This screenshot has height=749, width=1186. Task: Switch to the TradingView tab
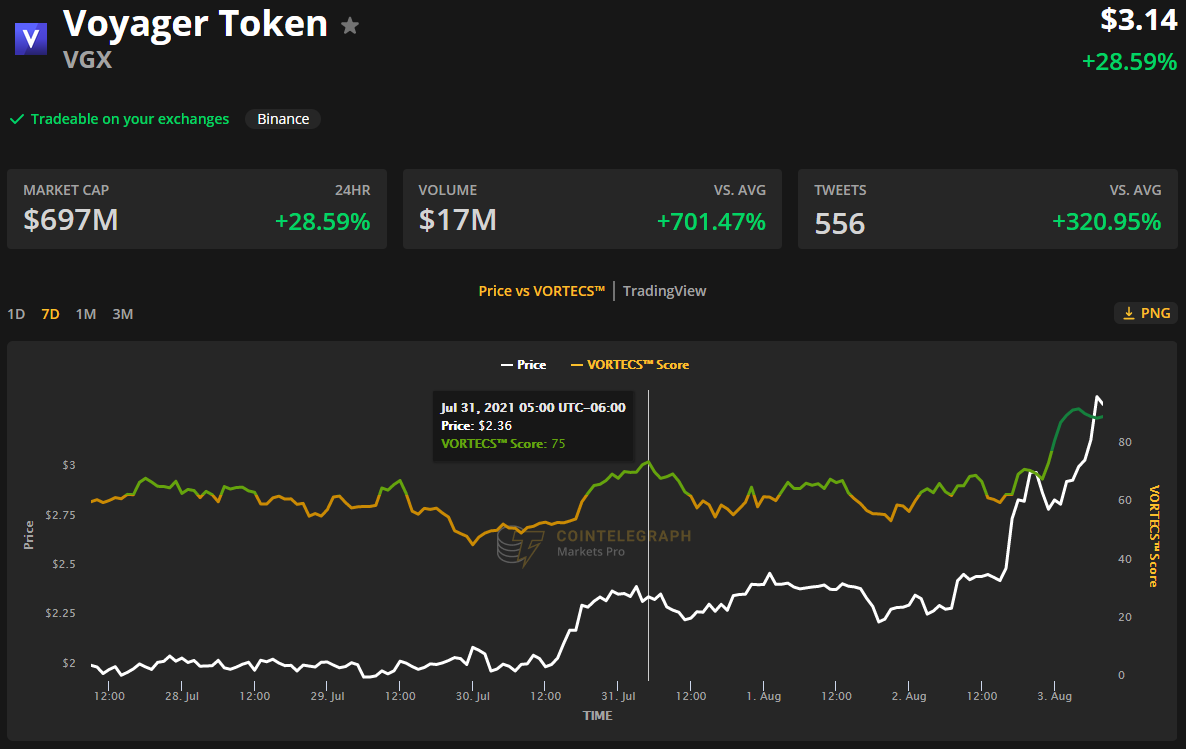coord(664,291)
